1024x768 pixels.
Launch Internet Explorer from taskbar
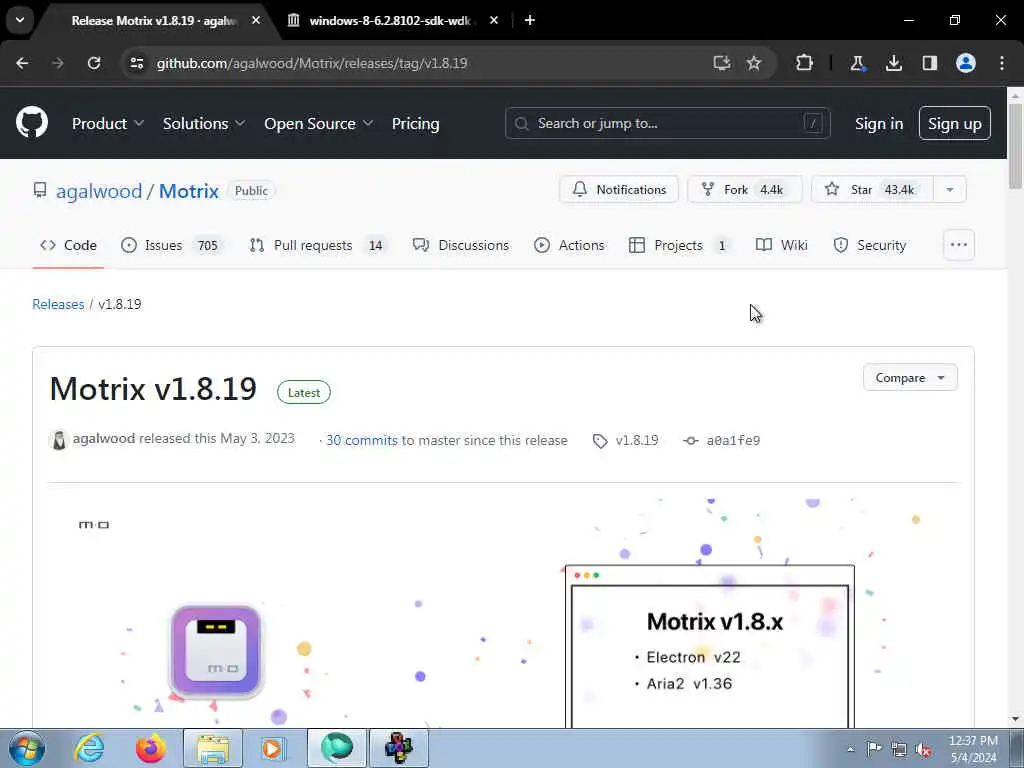(89, 748)
